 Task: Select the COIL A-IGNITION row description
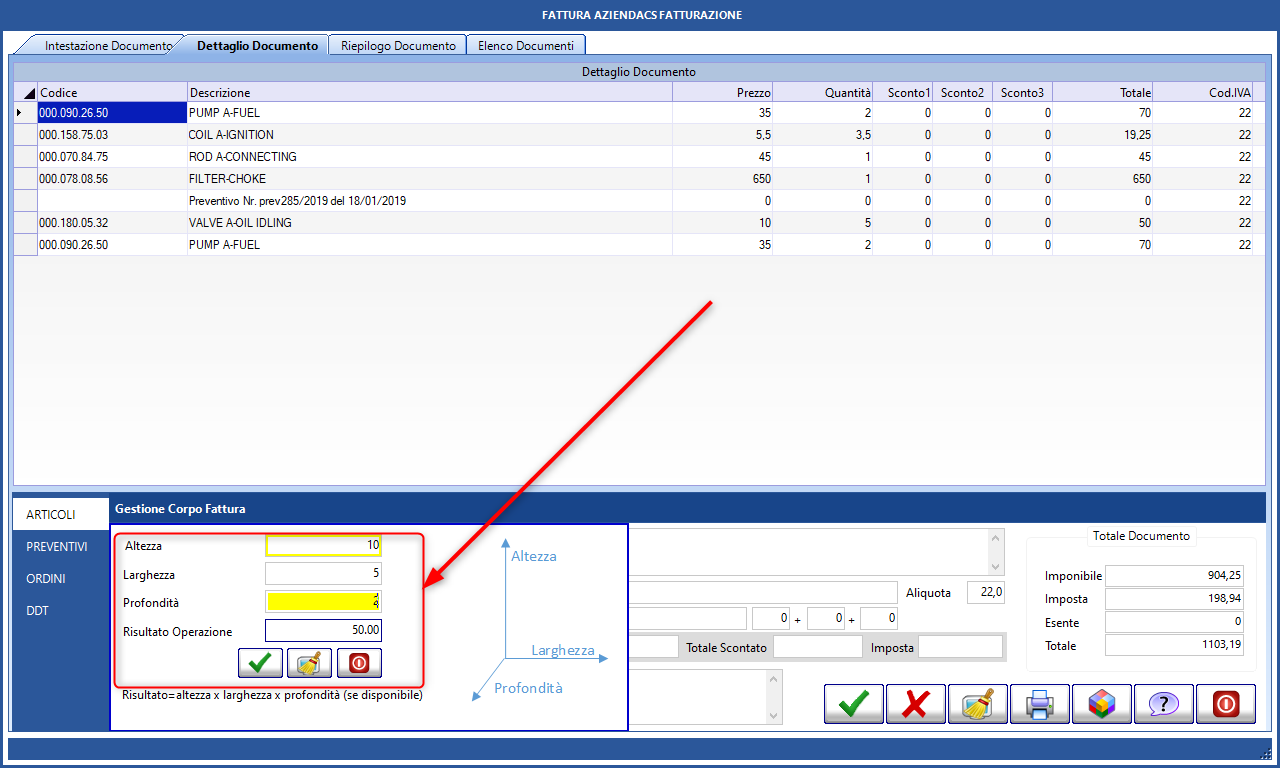(430, 135)
